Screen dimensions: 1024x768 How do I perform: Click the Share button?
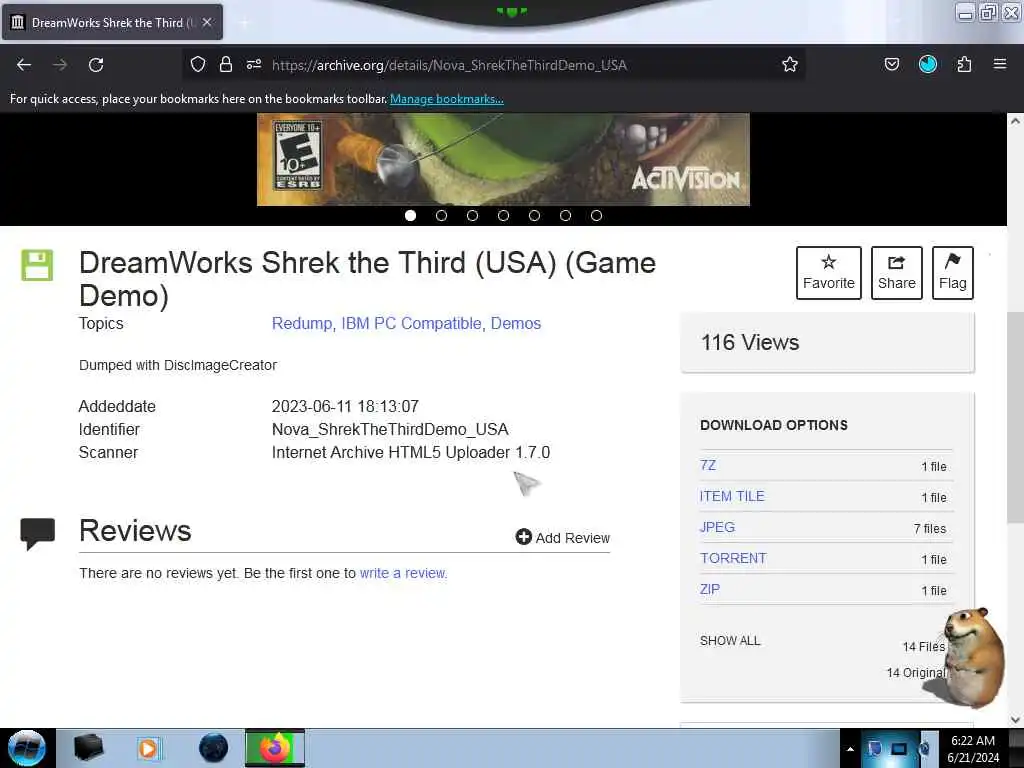[897, 273]
